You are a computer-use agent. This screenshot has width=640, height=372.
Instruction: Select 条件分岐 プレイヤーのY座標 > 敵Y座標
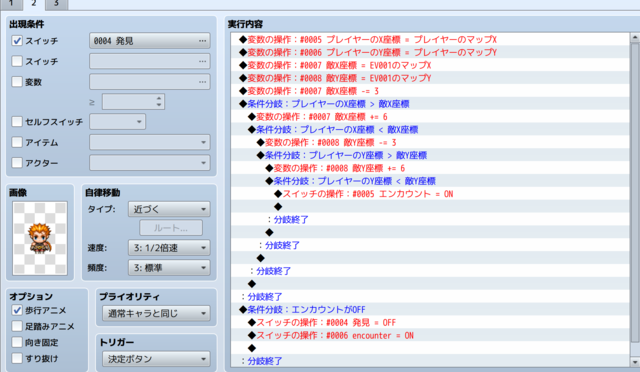point(430,155)
